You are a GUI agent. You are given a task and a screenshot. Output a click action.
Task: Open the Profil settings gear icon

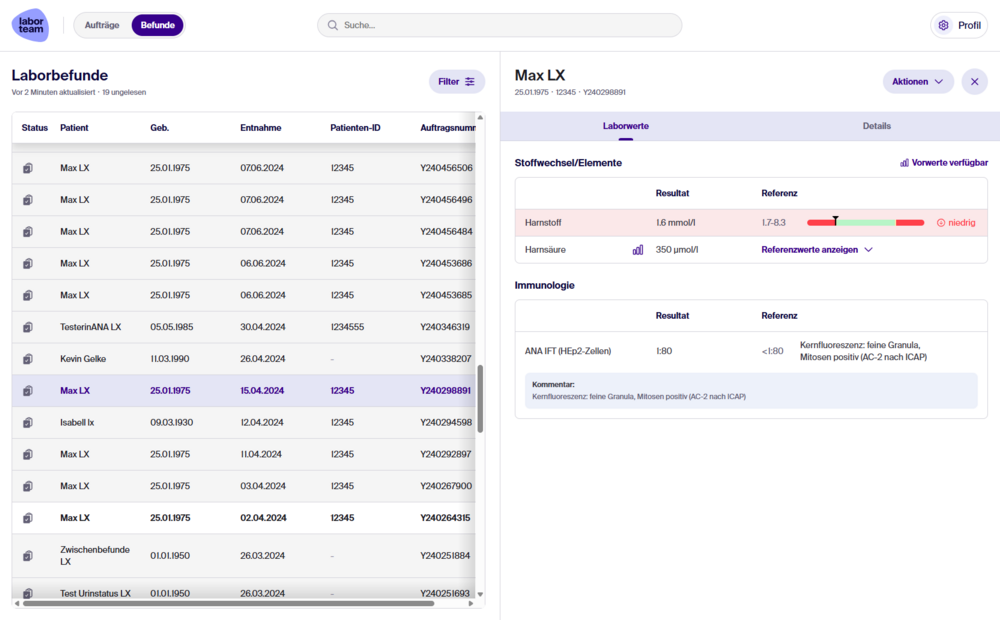point(942,25)
